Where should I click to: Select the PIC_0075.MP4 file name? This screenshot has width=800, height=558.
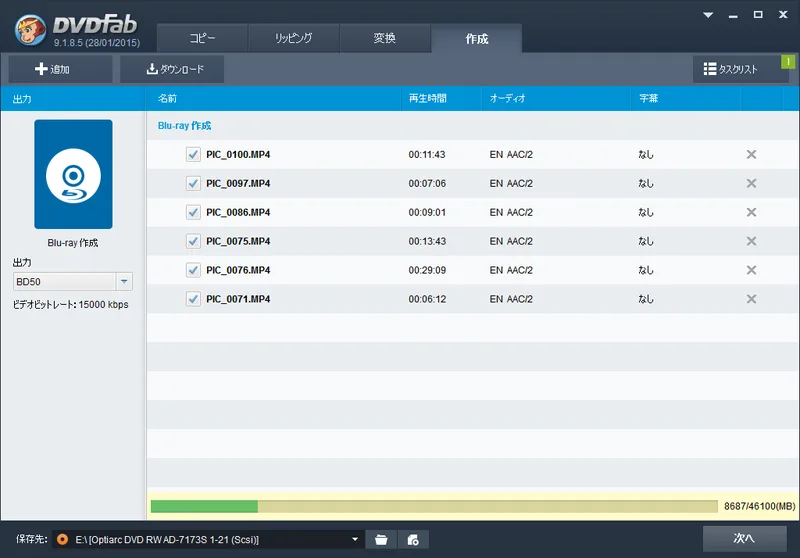click(x=238, y=241)
